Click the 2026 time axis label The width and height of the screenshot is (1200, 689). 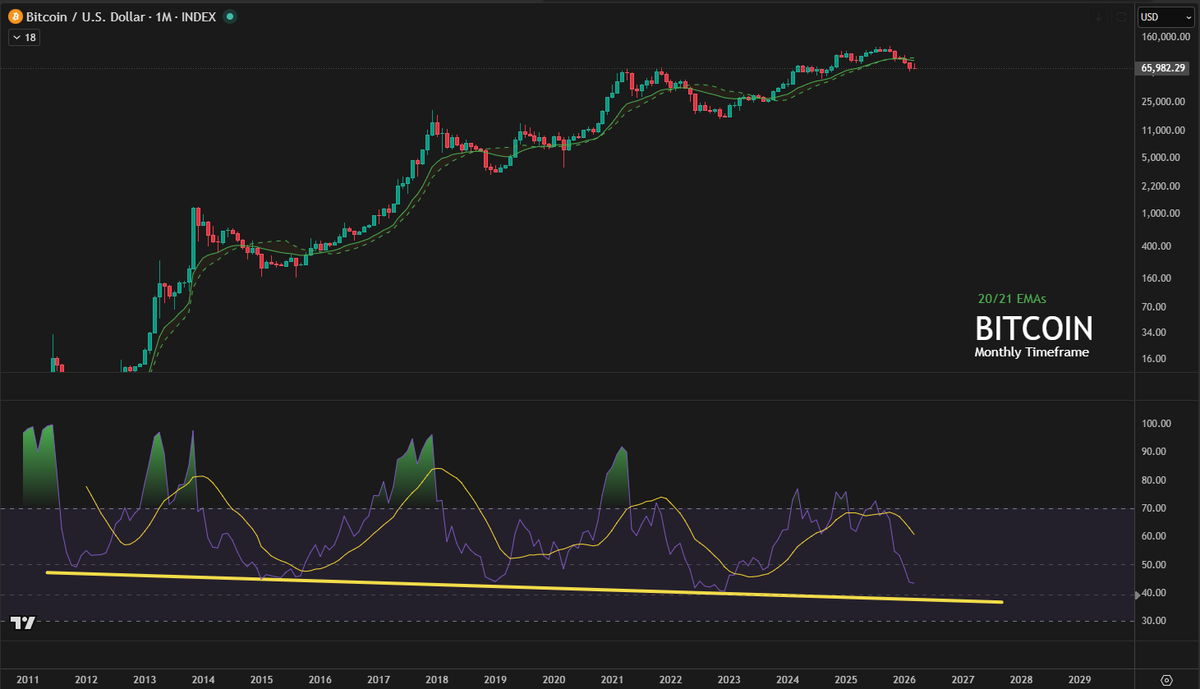[x=904, y=678]
